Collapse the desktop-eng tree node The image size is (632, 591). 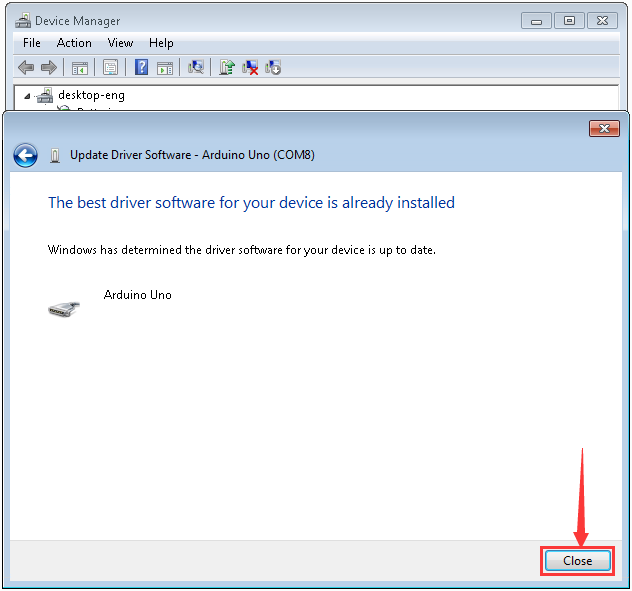click(27, 96)
